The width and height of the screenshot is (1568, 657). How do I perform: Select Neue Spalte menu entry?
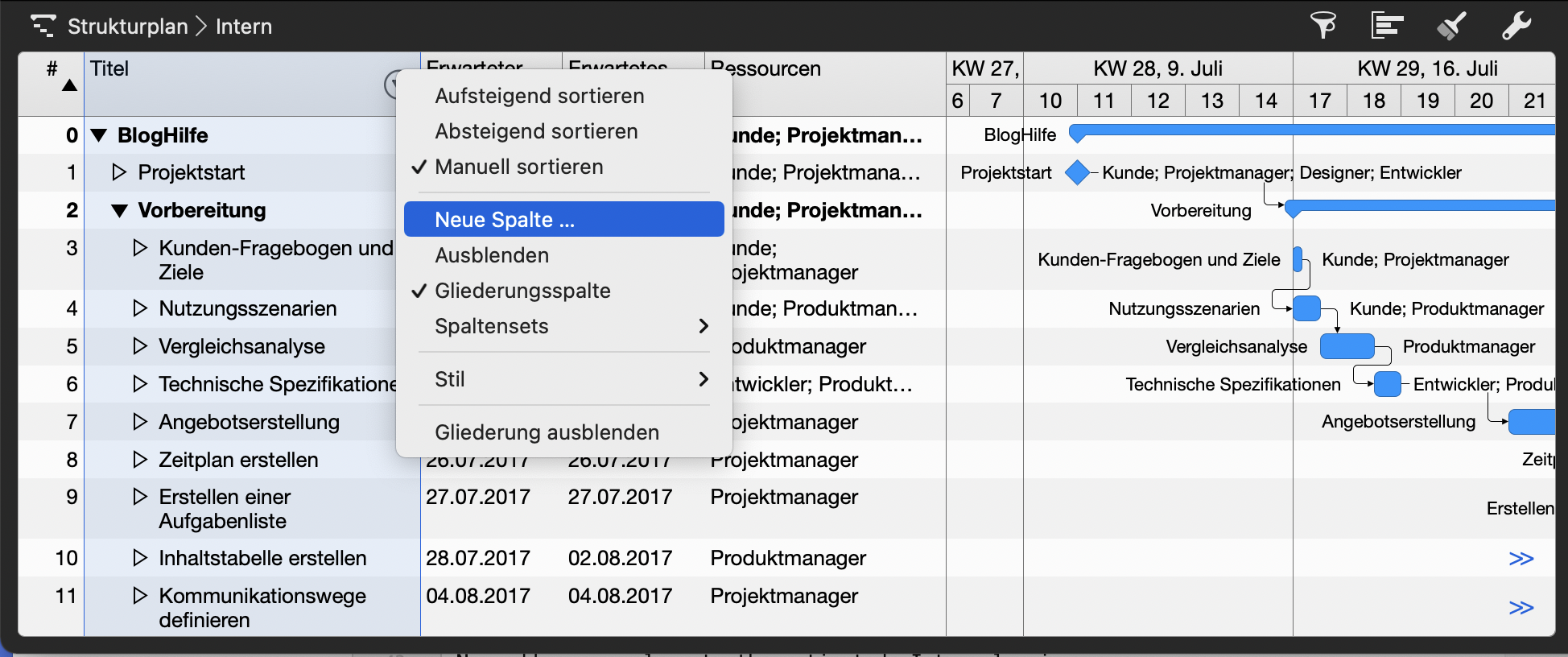point(563,220)
